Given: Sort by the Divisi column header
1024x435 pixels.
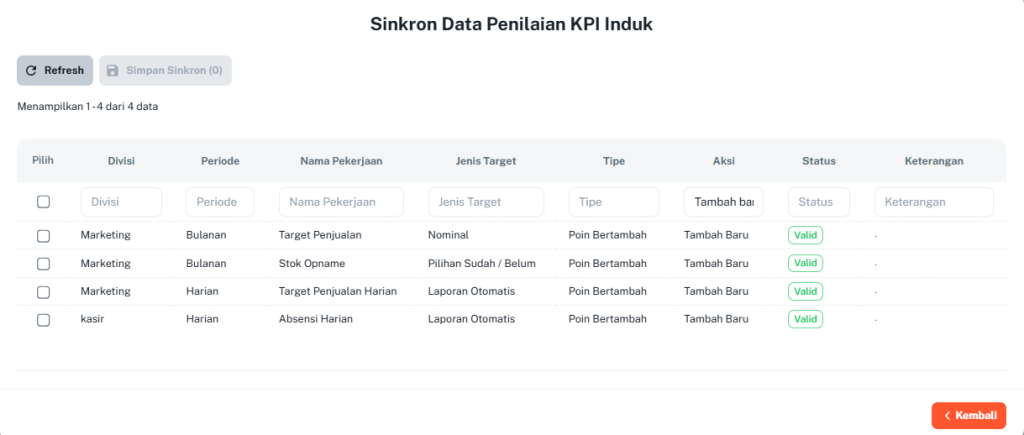Looking at the screenshot, I should tap(121, 161).
